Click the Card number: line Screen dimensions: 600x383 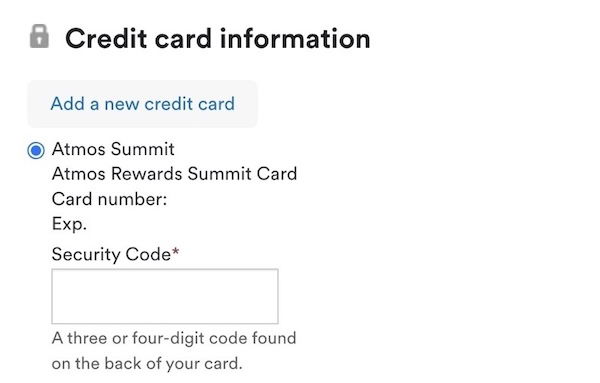109,199
